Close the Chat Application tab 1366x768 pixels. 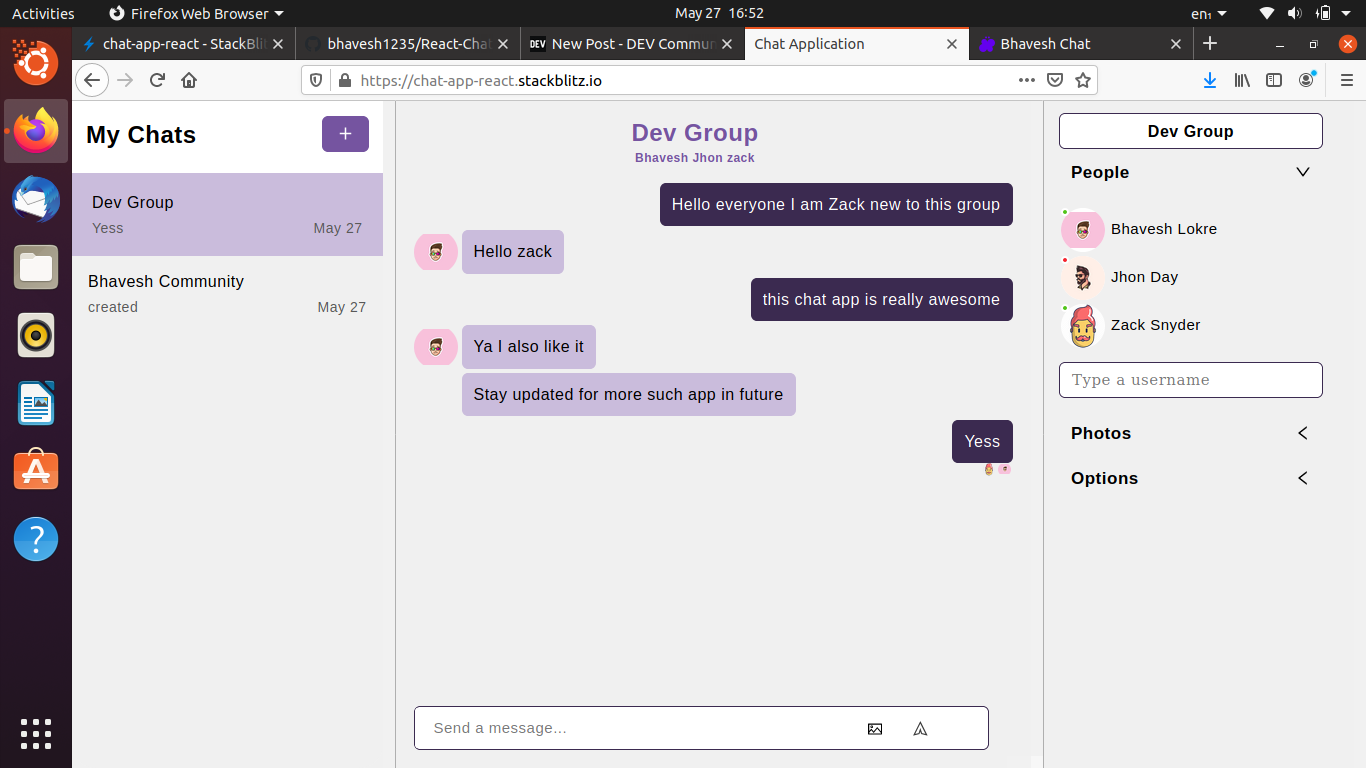(x=952, y=44)
